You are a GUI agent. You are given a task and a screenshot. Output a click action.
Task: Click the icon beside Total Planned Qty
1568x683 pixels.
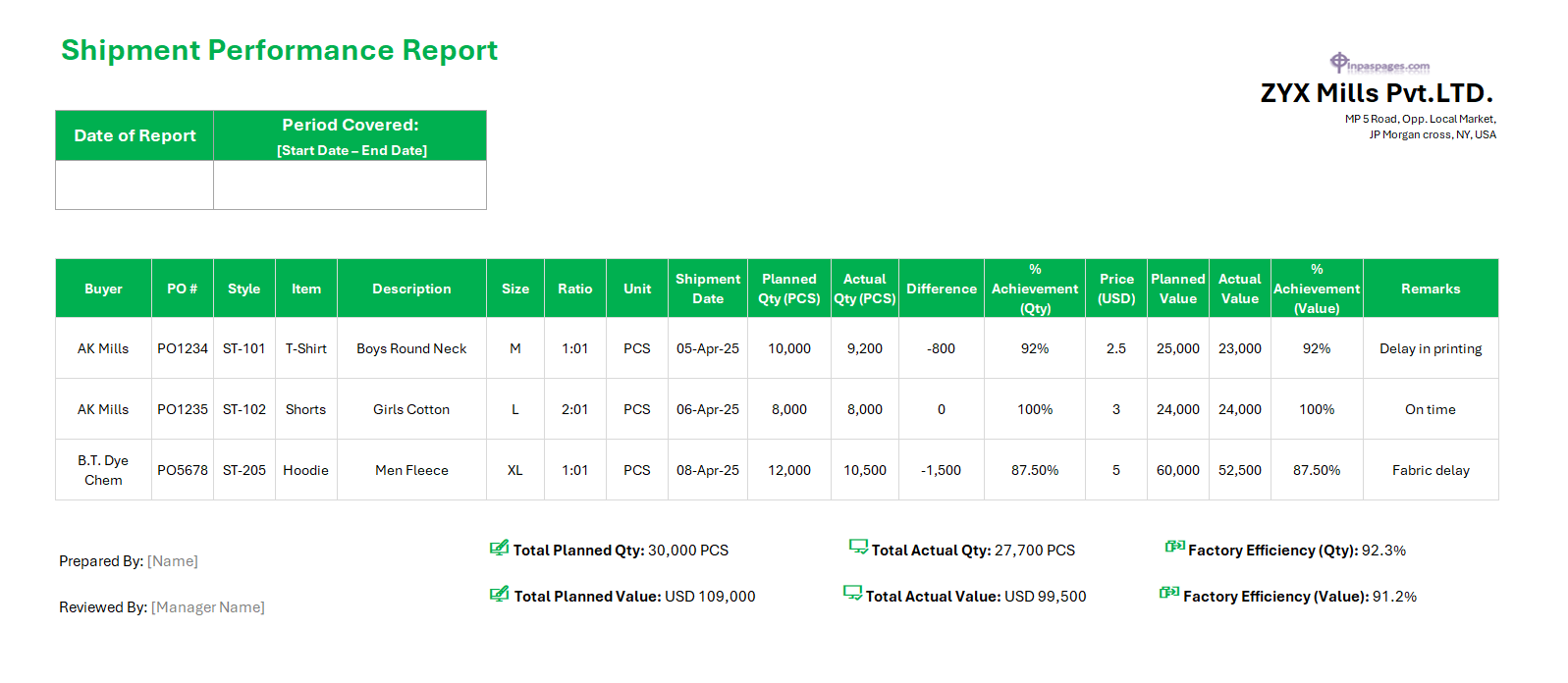coord(499,548)
